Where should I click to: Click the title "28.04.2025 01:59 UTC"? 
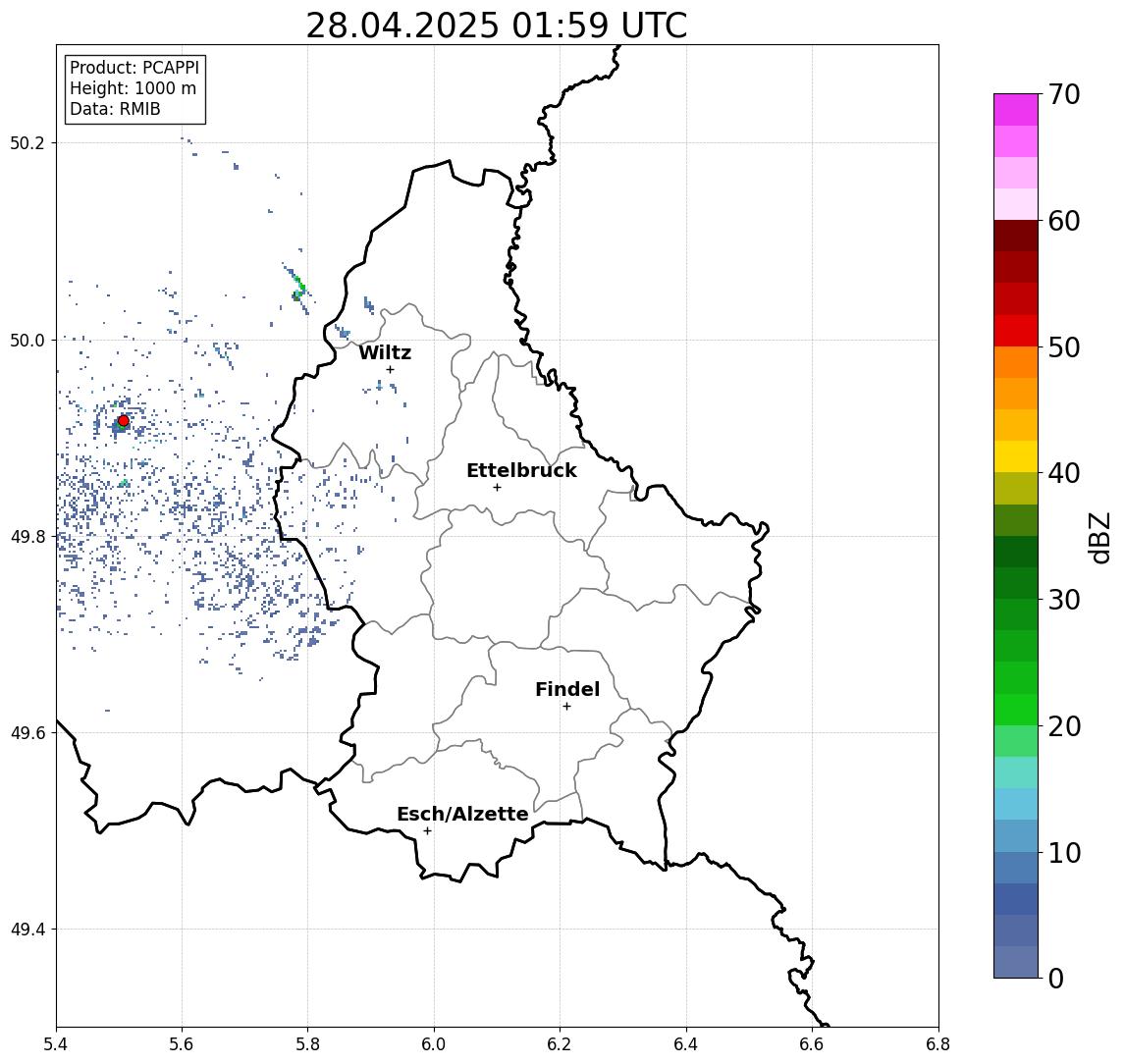[497, 26]
